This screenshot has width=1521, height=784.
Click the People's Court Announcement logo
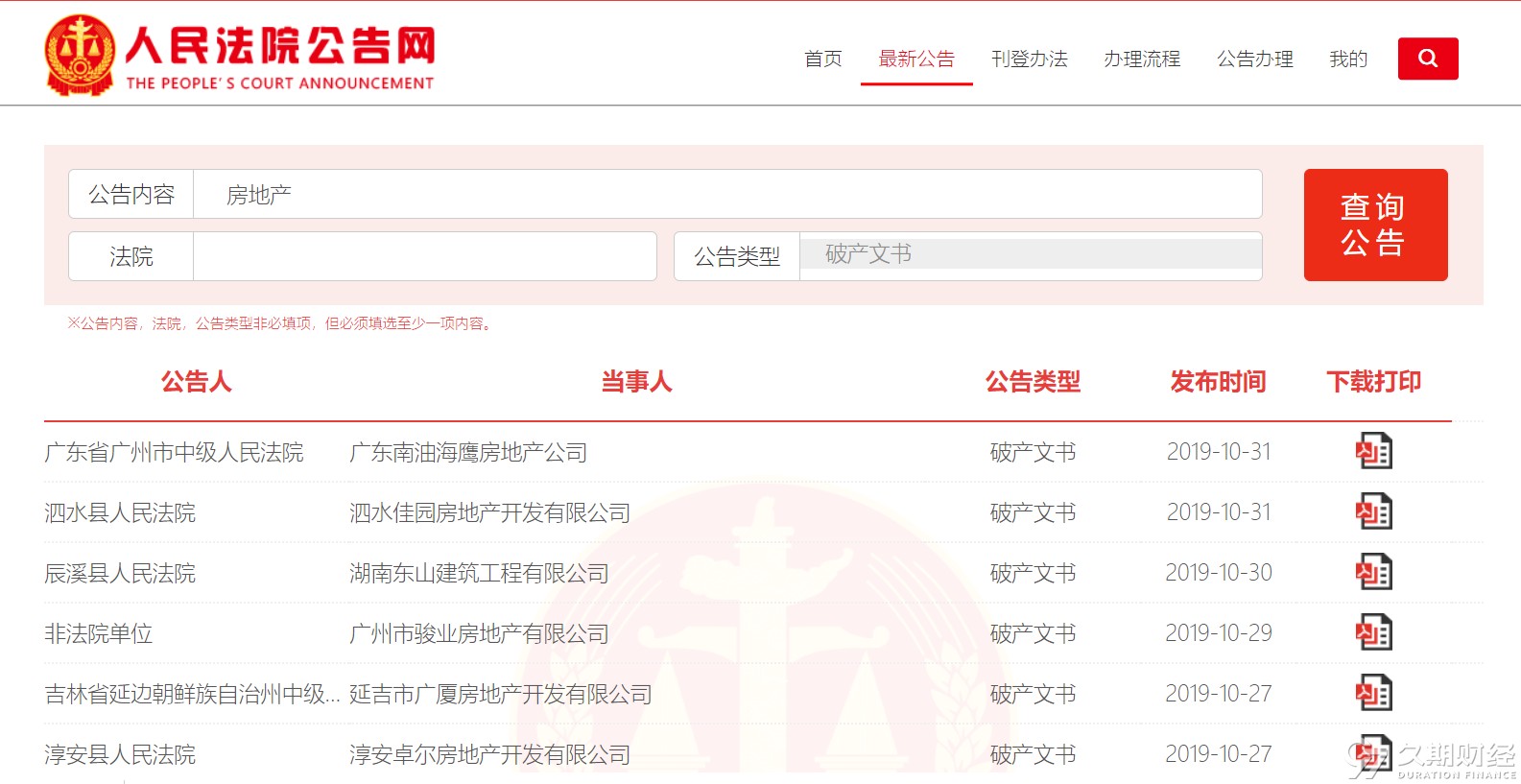240,56
